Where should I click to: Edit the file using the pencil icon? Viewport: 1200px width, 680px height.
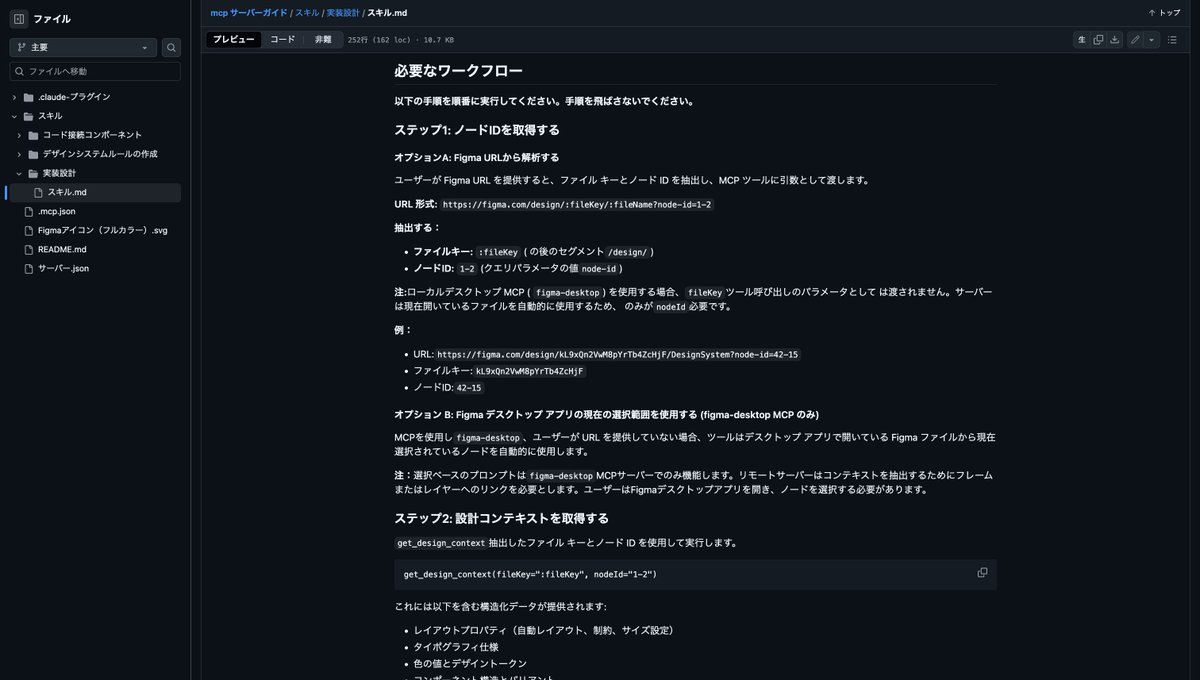pos(1134,39)
